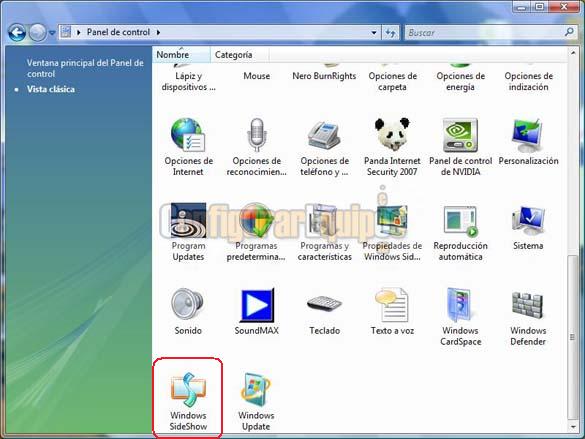Open Windows Update icon
The image size is (585, 439).
256,390
